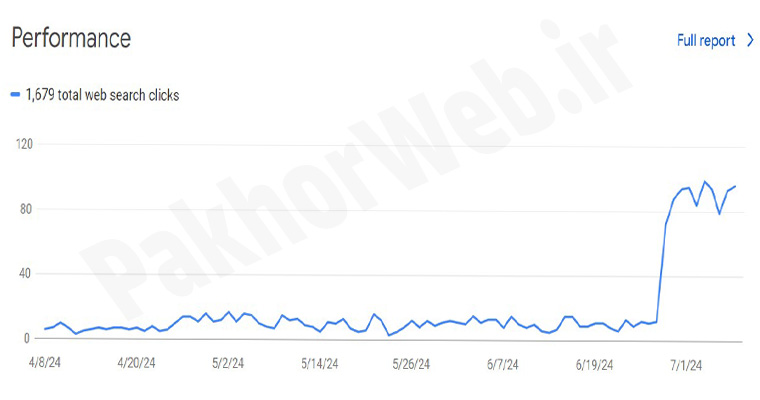Viewport: 760px width, 400px height.
Task: Select the 6/7/24 date label
Action: point(500,364)
